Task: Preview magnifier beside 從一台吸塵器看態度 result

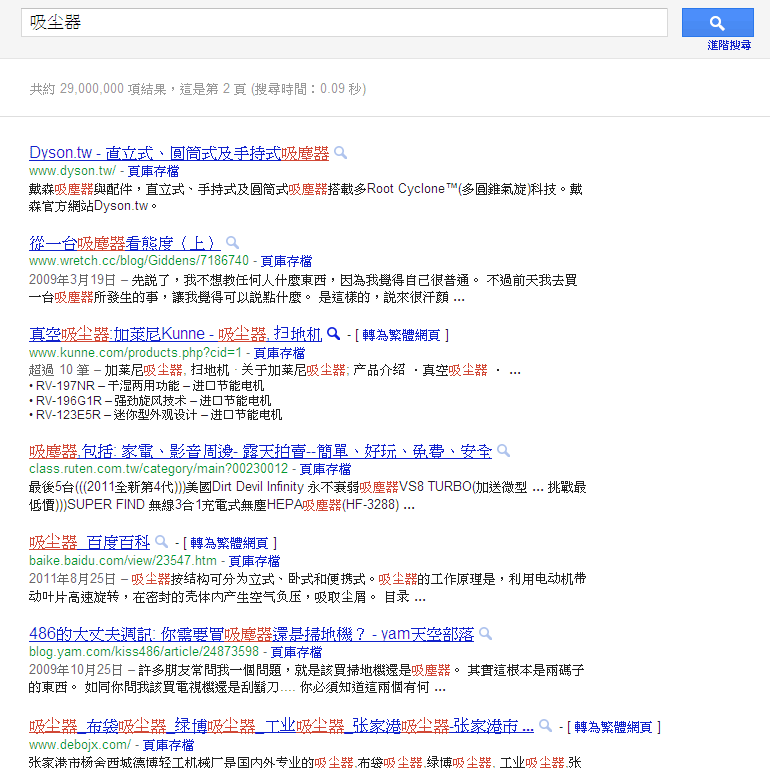Action: [232, 243]
